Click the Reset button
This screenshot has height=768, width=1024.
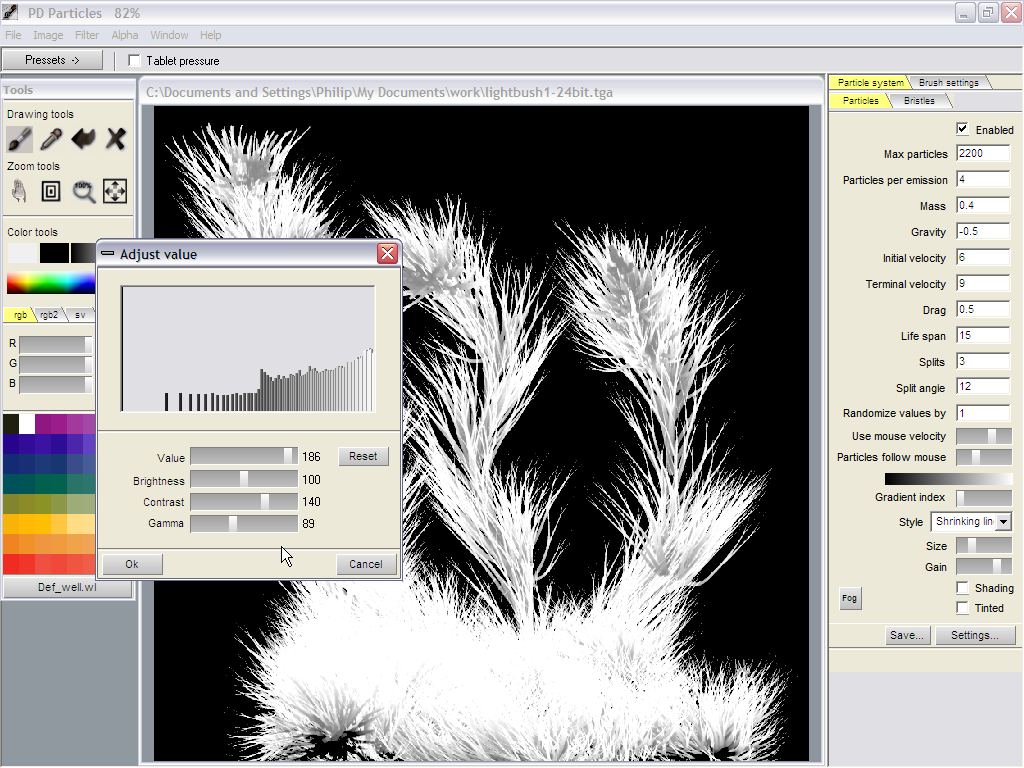[x=363, y=456]
